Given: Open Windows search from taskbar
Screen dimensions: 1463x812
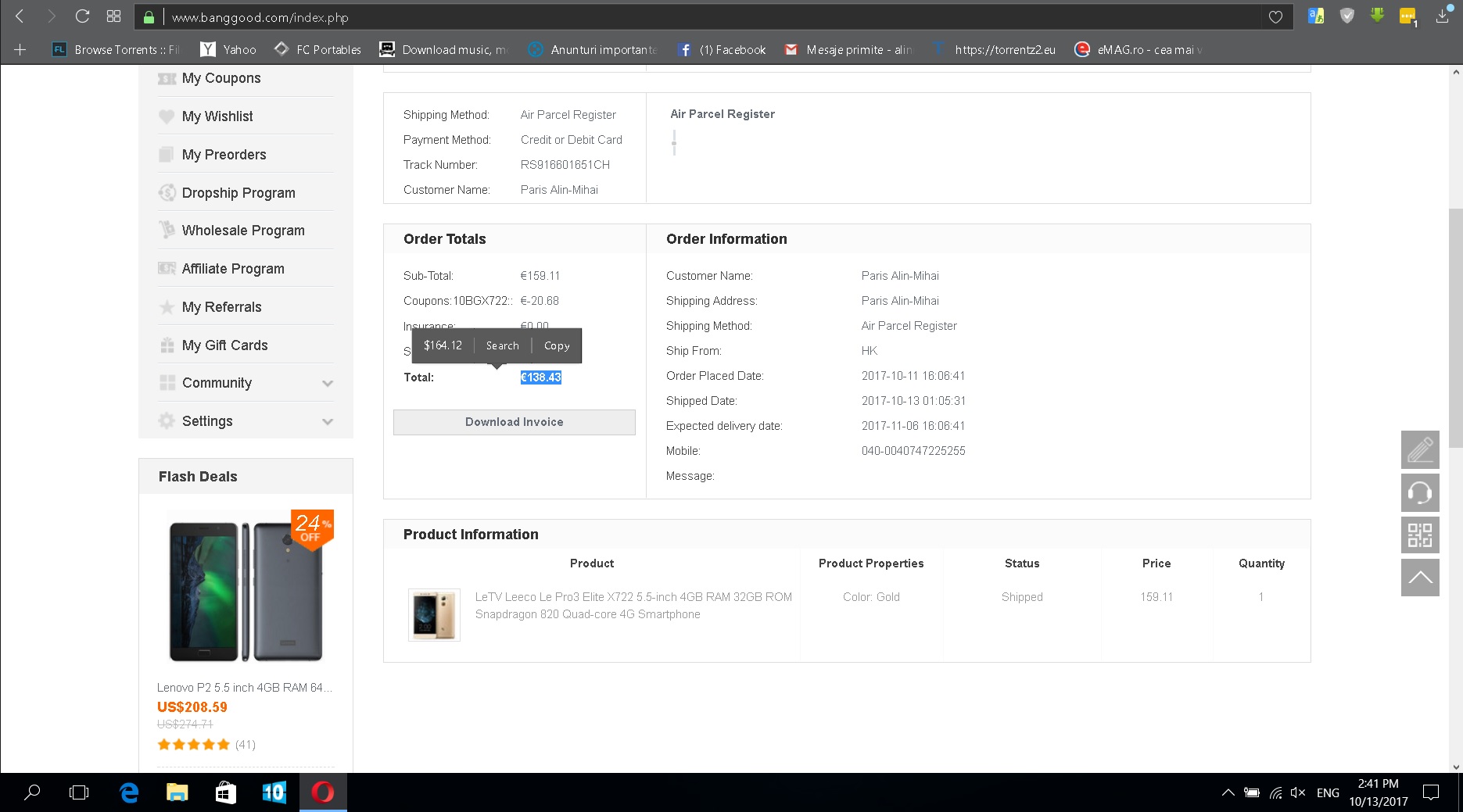Looking at the screenshot, I should [32, 792].
